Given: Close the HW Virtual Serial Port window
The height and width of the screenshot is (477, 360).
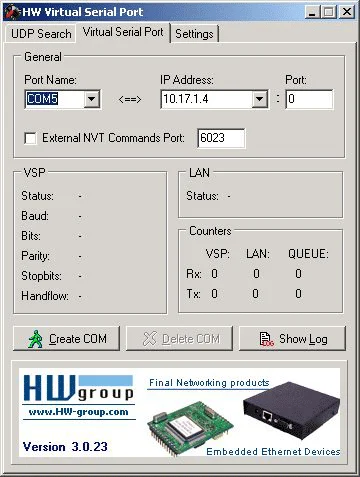Looking at the screenshot, I should pyautogui.click(x=347, y=13).
